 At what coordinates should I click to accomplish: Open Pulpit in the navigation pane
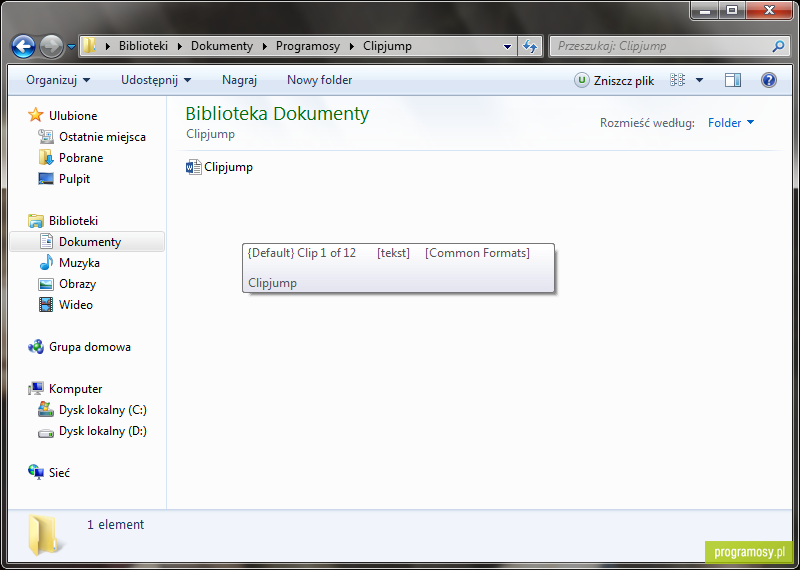(64, 179)
